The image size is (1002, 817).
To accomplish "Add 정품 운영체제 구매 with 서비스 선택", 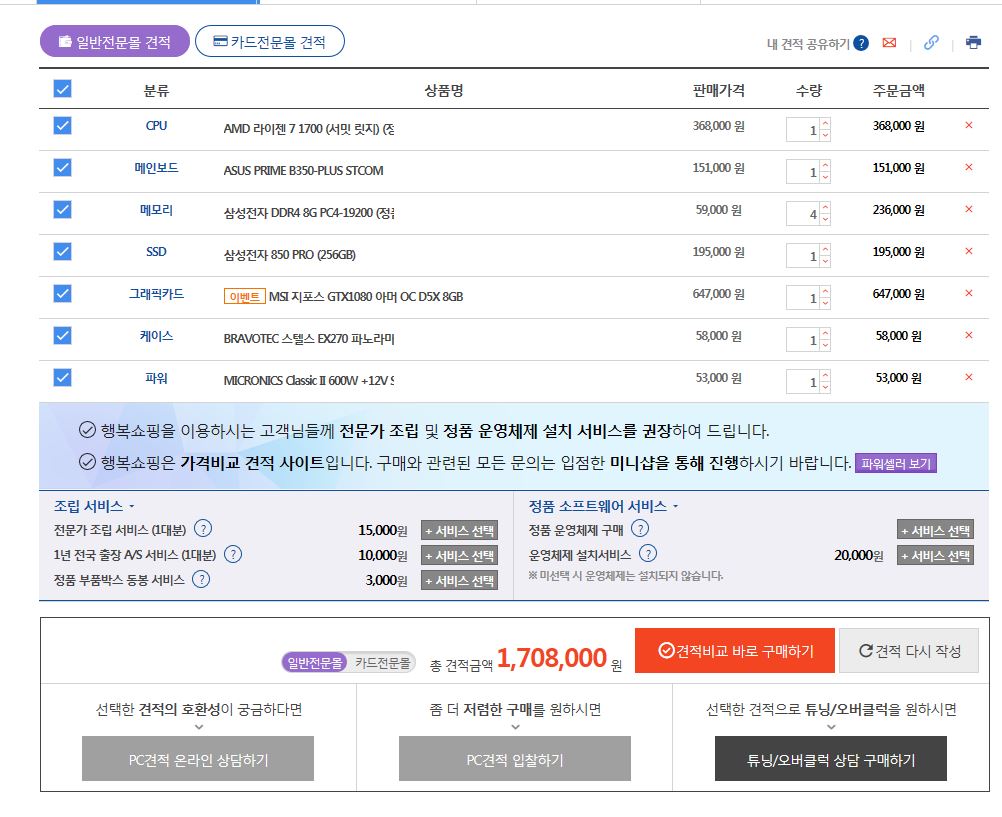I will (x=936, y=530).
